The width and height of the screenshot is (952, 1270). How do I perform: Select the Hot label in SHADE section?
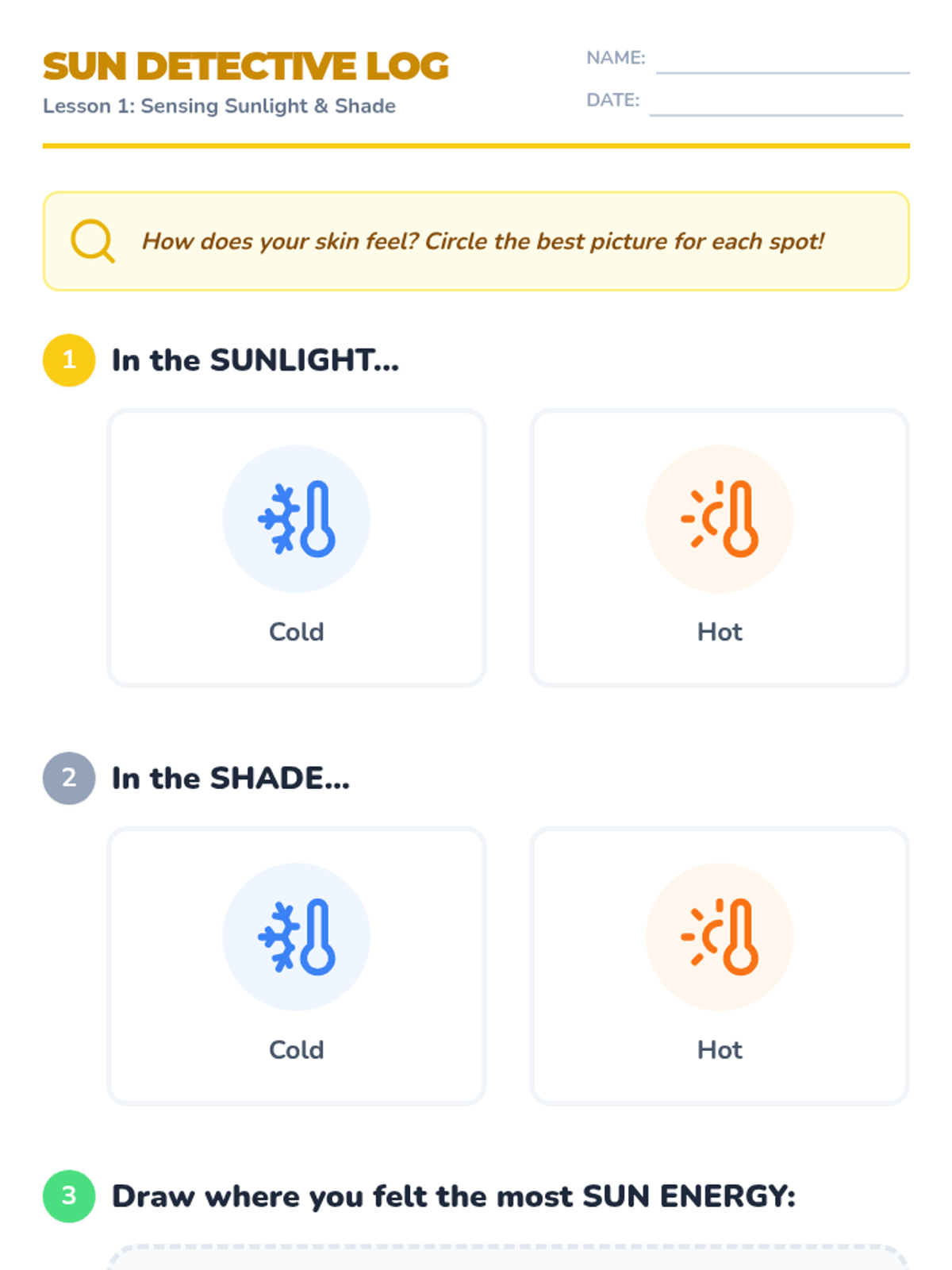[720, 1049]
